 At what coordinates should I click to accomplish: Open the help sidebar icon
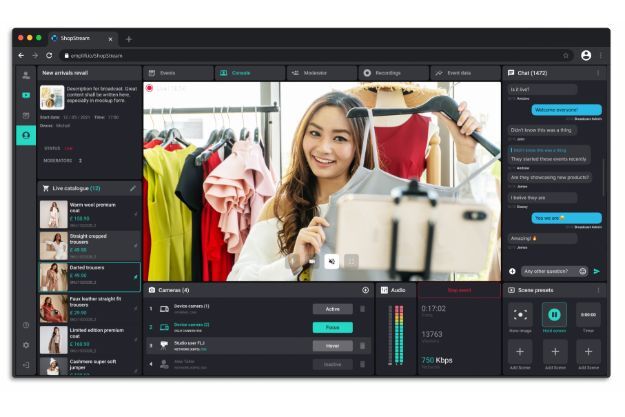(x=26, y=325)
